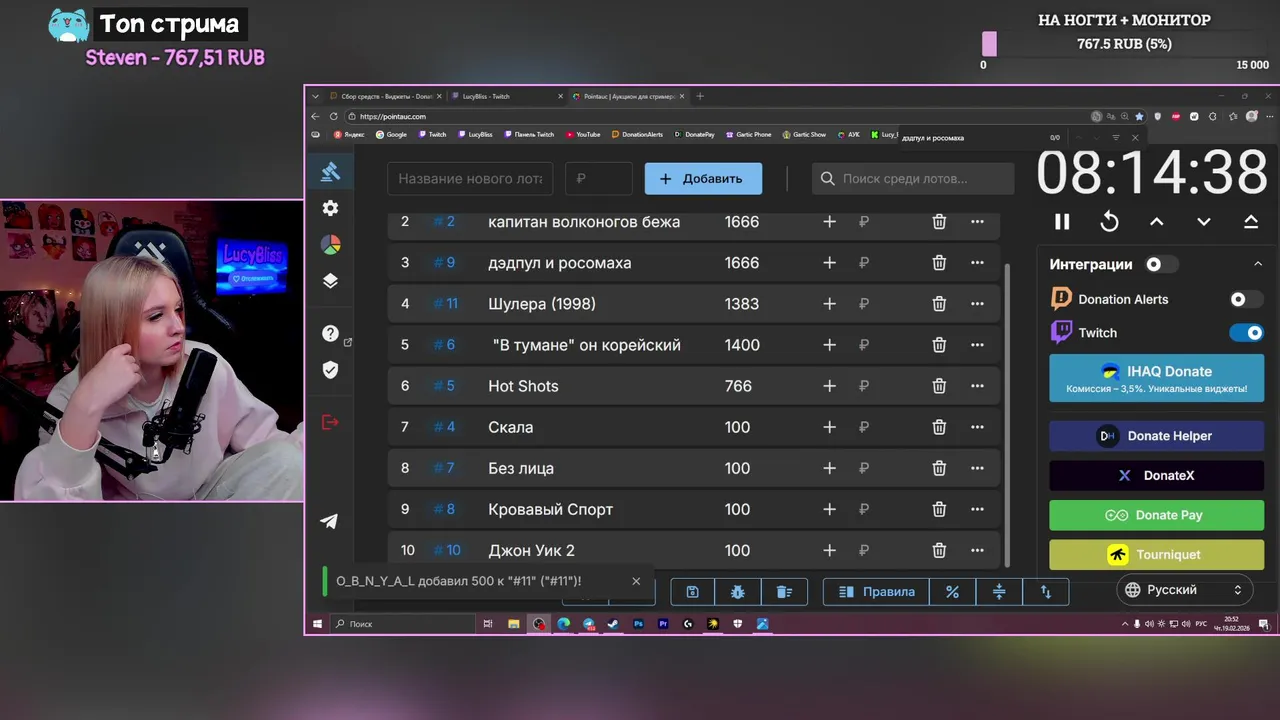
Task: Open more options for Hot Shots
Action: pyautogui.click(x=977, y=386)
